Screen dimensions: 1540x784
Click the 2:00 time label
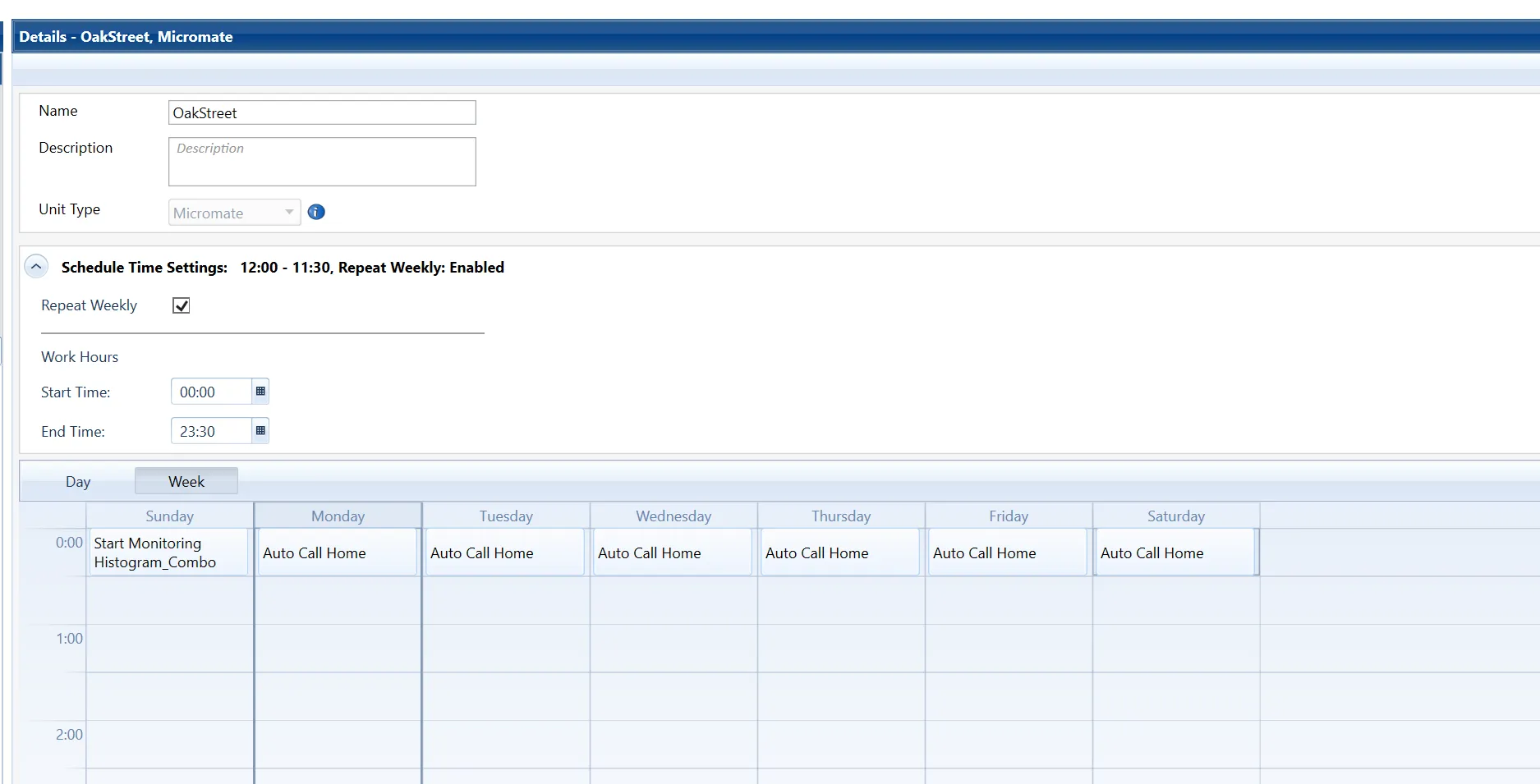pyautogui.click(x=69, y=735)
